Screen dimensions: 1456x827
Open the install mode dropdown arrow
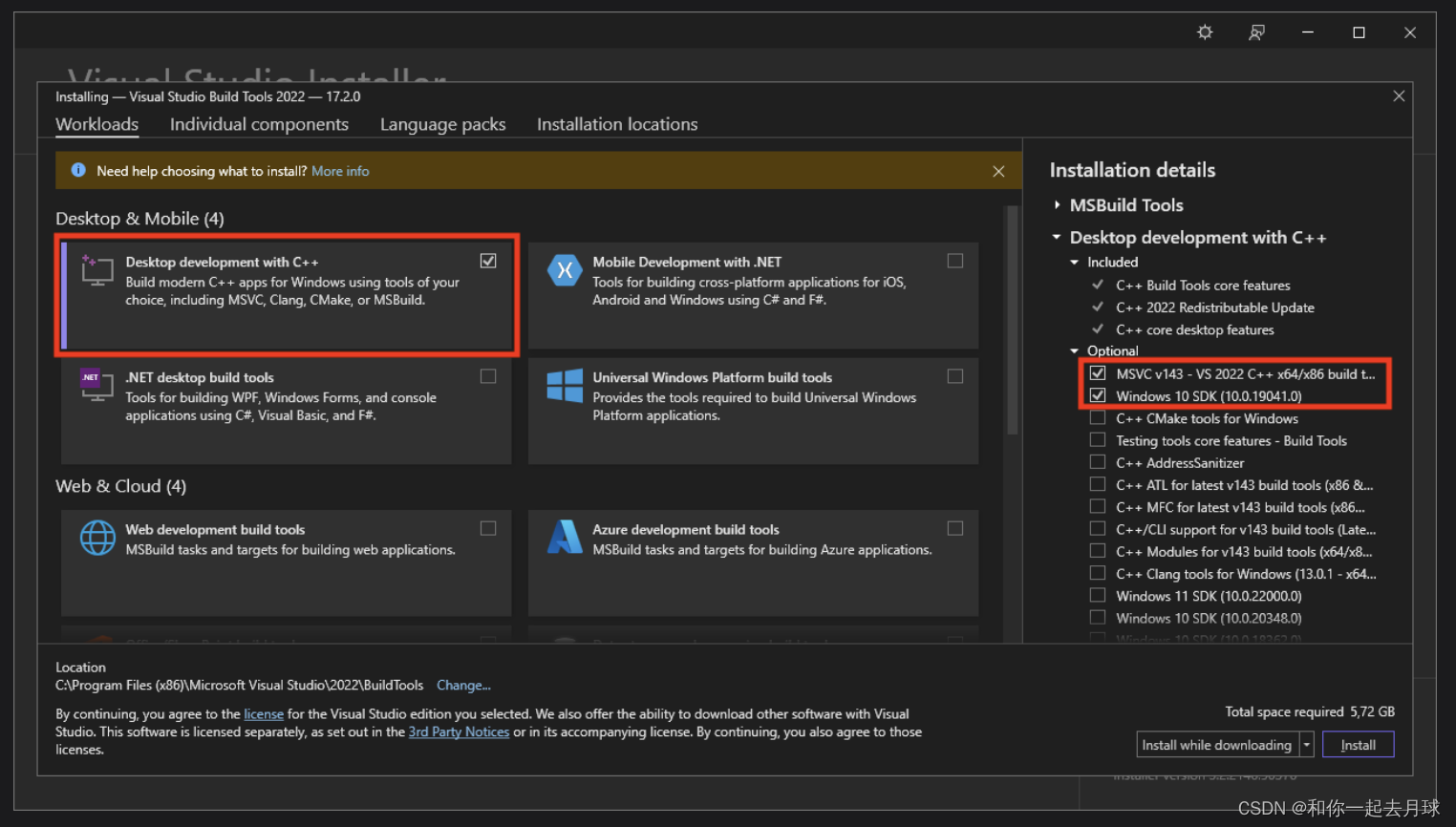click(1306, 745)
